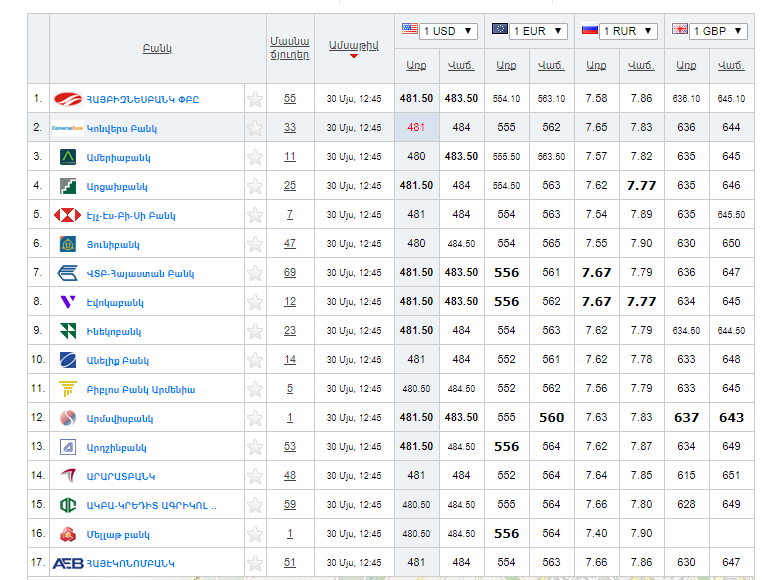Click the USA flag icon by USD
The width and height of the screenshot is (762, 580).
410,29
